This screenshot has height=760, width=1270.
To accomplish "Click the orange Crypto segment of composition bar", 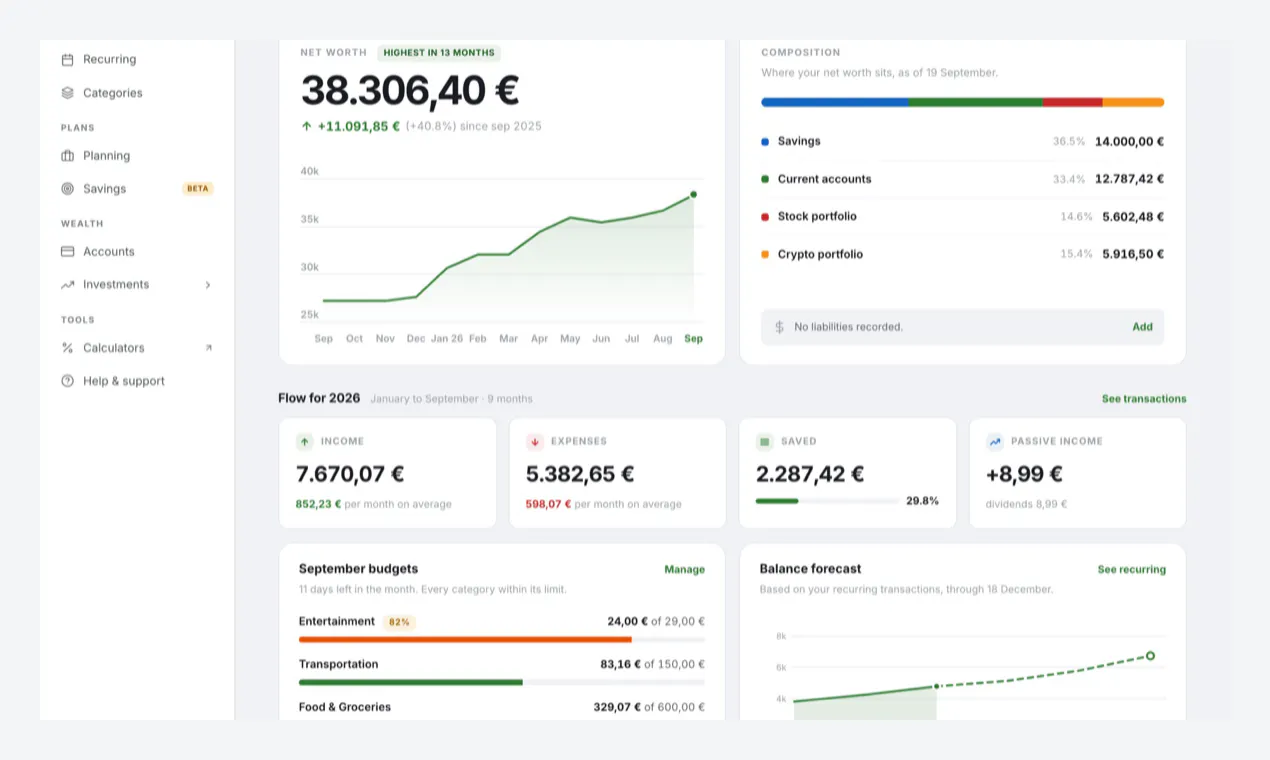I will click(1134, 102).
